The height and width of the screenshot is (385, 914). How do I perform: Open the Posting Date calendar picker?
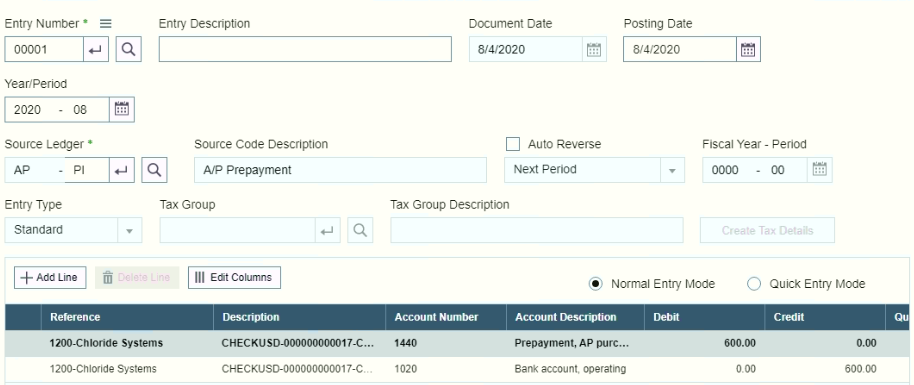pos(748,50)
